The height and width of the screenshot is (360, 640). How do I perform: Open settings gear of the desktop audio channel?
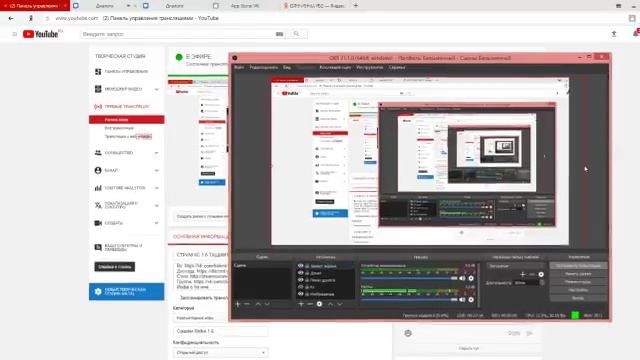(x=471, y=278)
